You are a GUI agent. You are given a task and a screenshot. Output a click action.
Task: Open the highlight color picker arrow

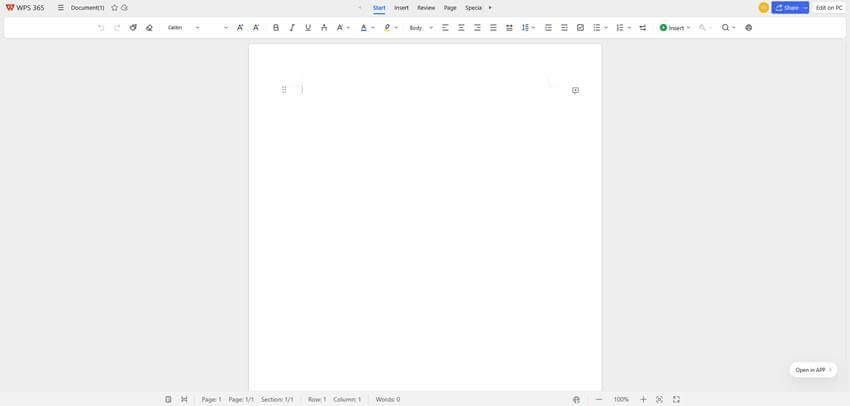(396, 28)
